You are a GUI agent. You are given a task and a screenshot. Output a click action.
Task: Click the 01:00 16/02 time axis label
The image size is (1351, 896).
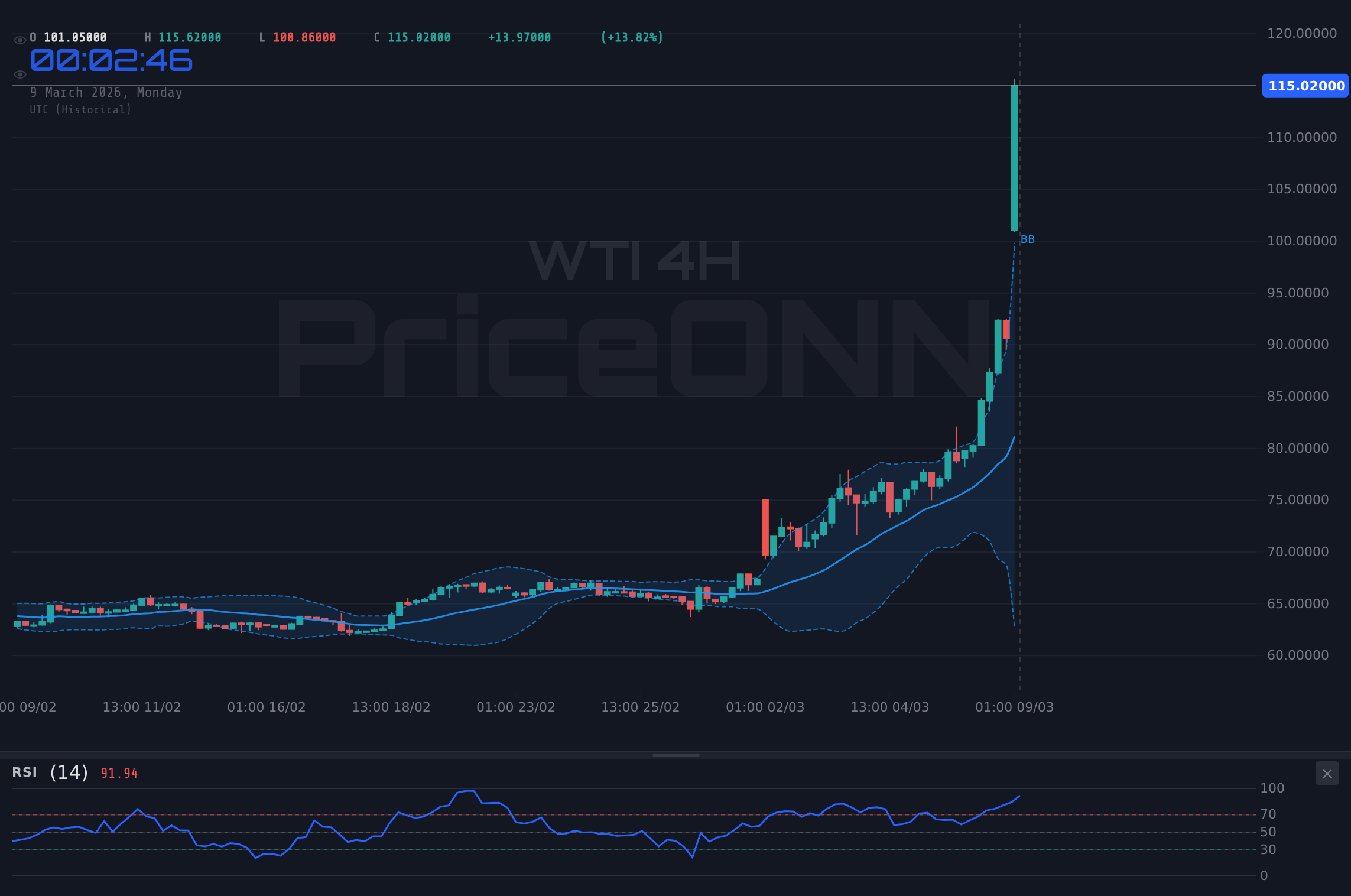tap(267, 707)
